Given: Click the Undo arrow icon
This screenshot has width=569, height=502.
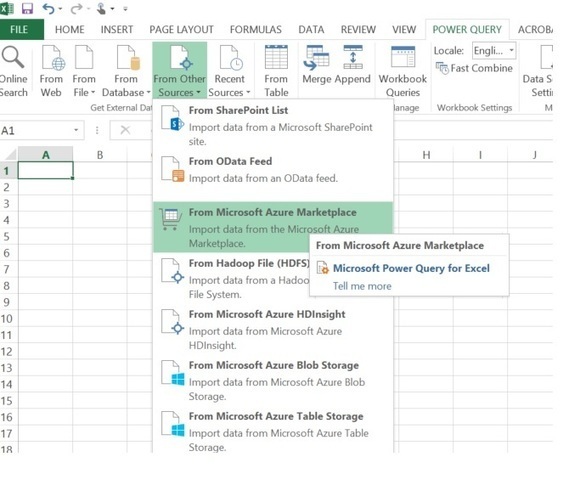Looking at the screenshot, I should click(48, 8).
